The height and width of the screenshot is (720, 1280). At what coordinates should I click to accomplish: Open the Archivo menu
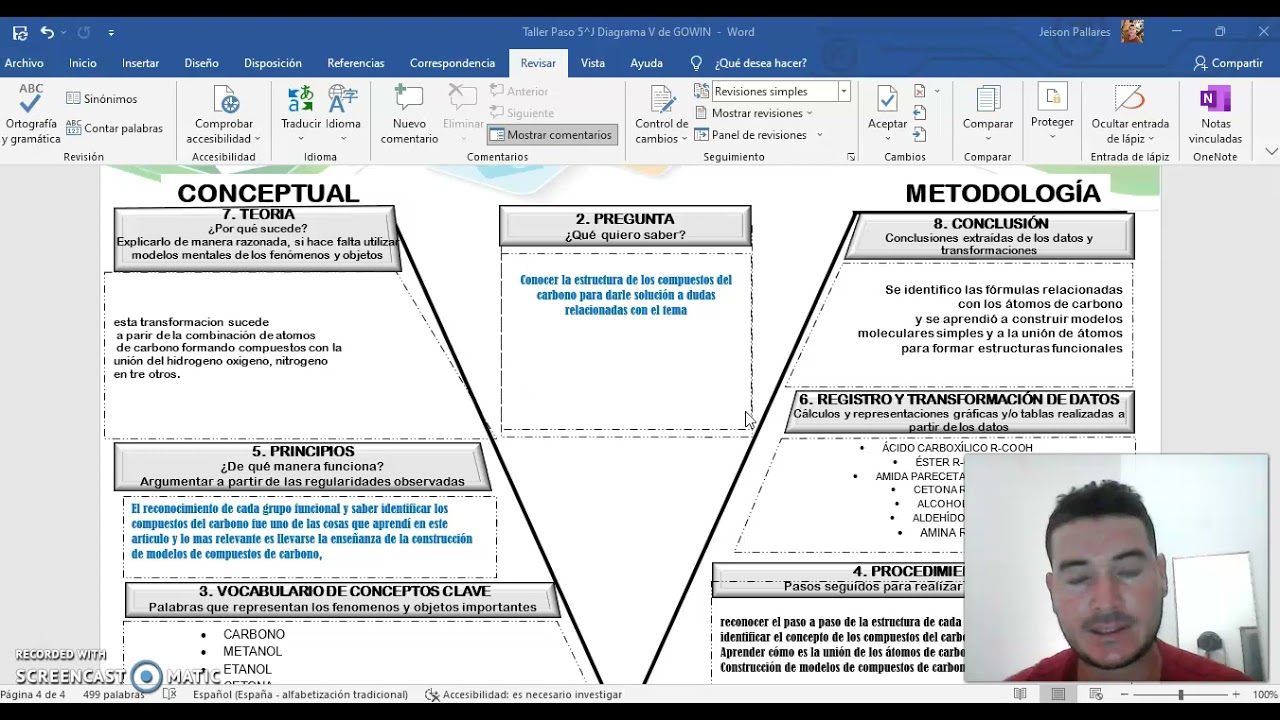(24, 63)
